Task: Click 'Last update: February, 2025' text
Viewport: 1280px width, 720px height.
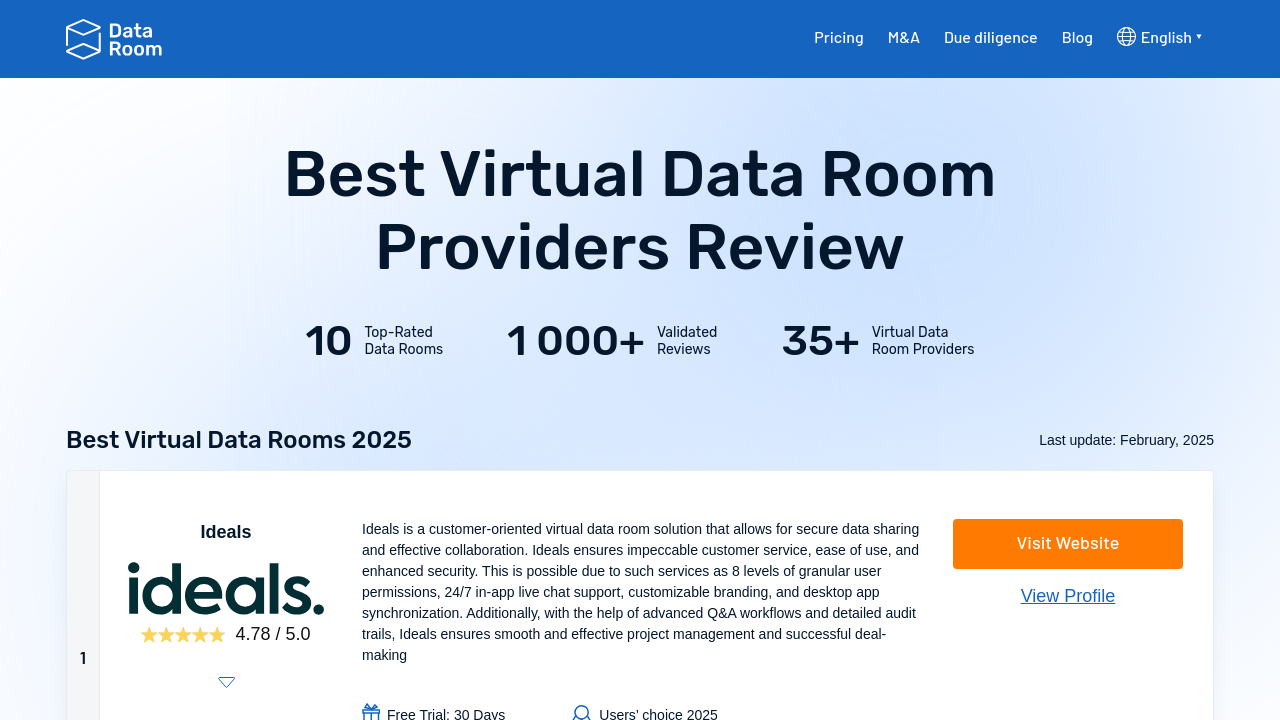Action: pyautogui.click(x=1126, y=440)
